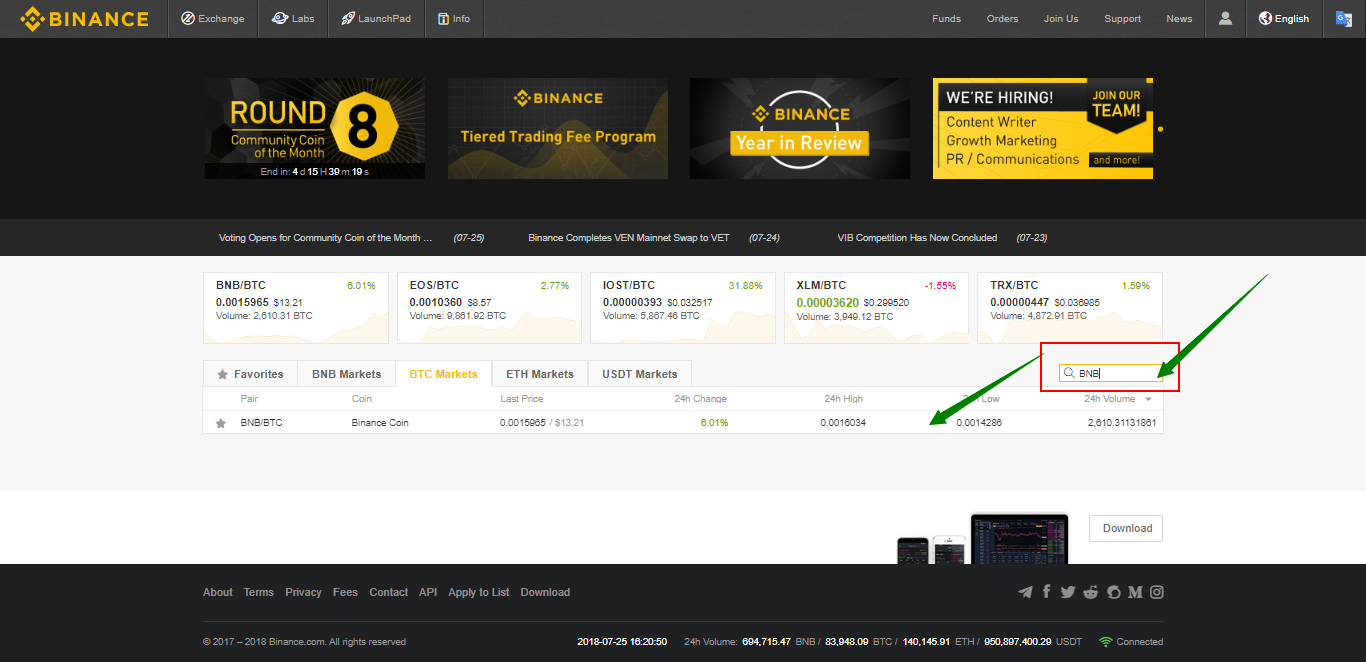Sort the table by 24h High column
This screenshot has width=1366, height=662.
pos(844,399)
